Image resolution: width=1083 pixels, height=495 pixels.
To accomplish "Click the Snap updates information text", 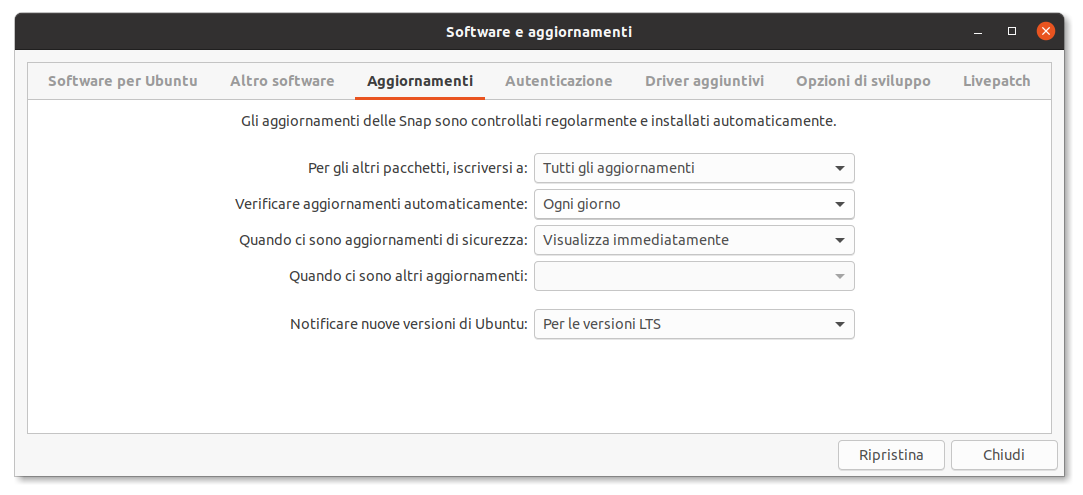I will pyautogui.click(x=538, y=121).
